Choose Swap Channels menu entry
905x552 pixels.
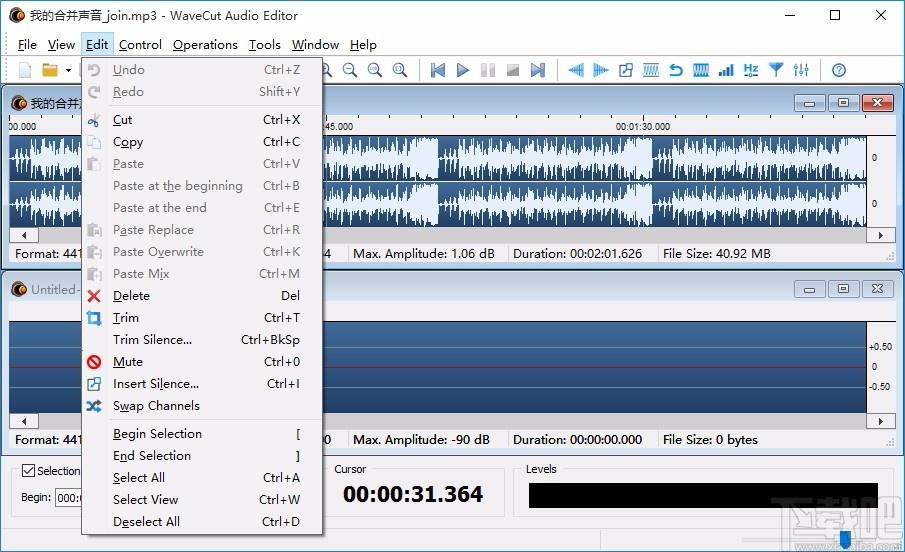pyautogui.click(x=202, y=405)
